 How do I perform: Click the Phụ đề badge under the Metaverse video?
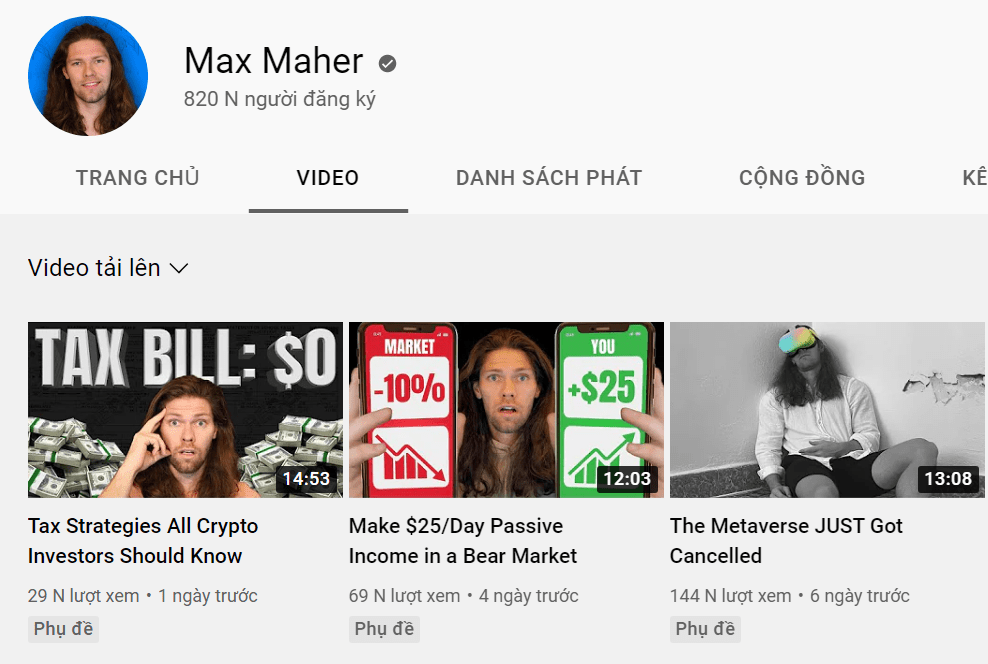(705, 629)
